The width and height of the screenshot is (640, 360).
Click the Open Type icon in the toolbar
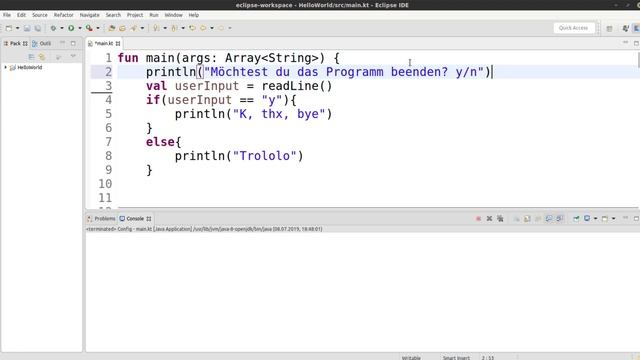click(x=111, y=28)
